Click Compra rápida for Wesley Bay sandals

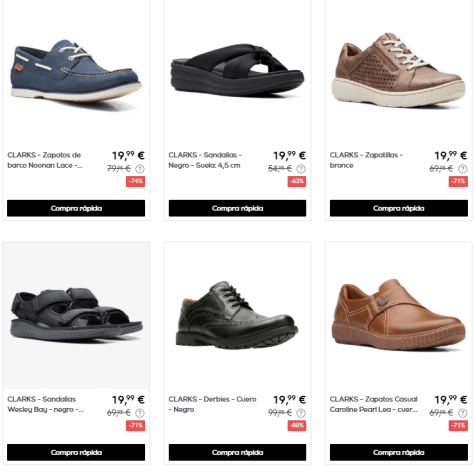tap(76, 452)
